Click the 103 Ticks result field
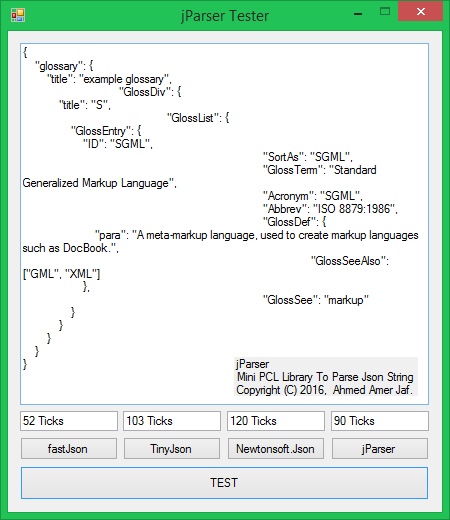 click(172, 421)
